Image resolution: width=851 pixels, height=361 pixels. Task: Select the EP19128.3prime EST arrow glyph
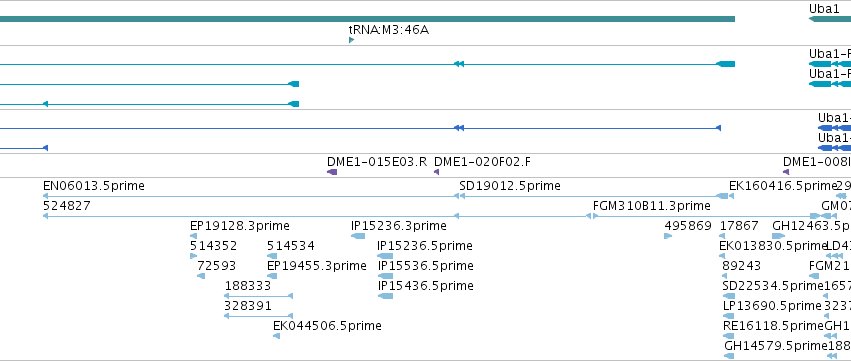click(x=193, y=236)
